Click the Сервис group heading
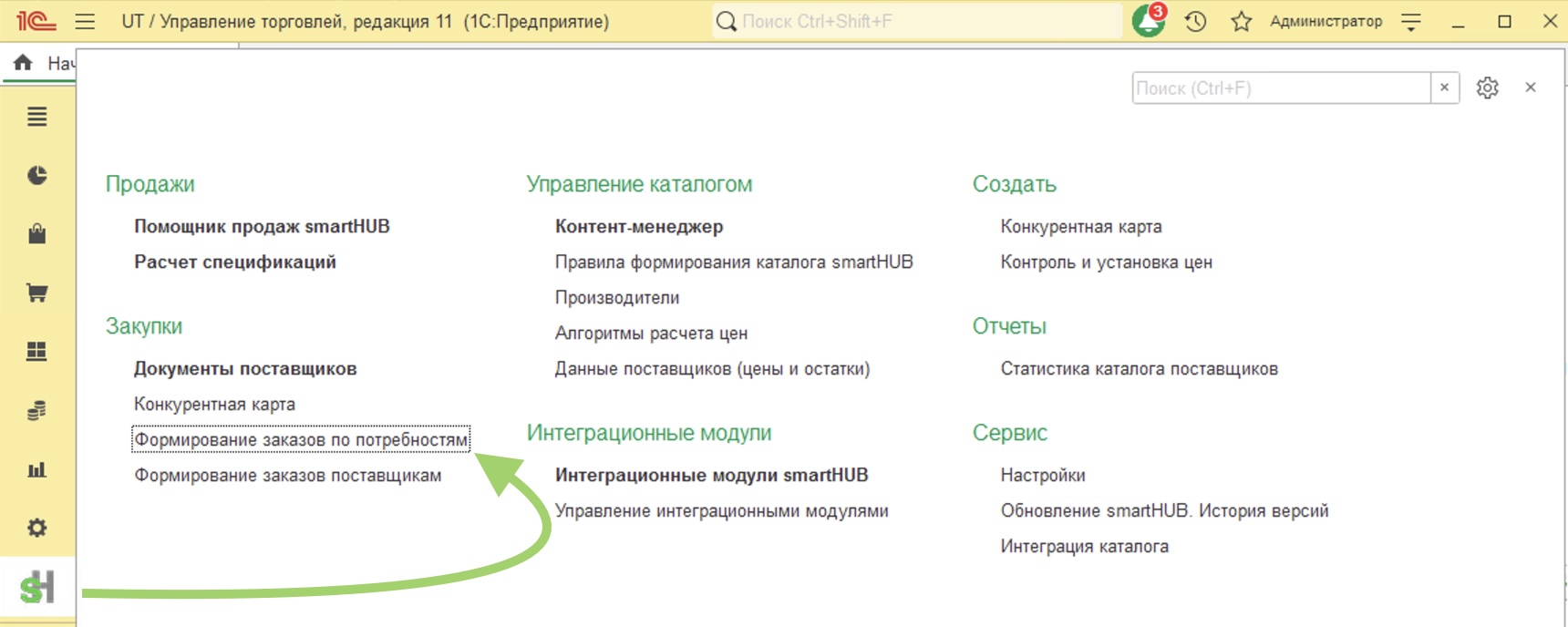The height and width of the screenshot is (627, 1568). (x=1010, y=433)
